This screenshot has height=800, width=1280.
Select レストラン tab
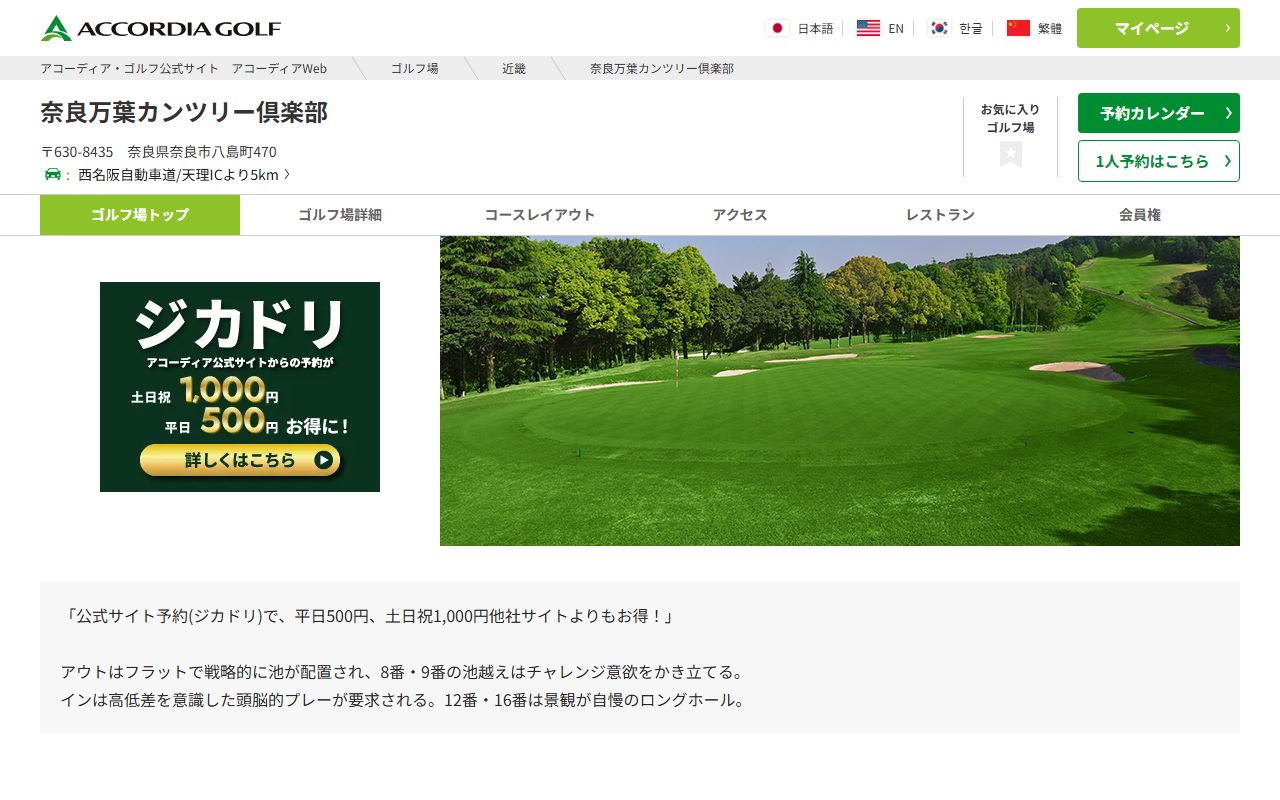pos(940,215)
